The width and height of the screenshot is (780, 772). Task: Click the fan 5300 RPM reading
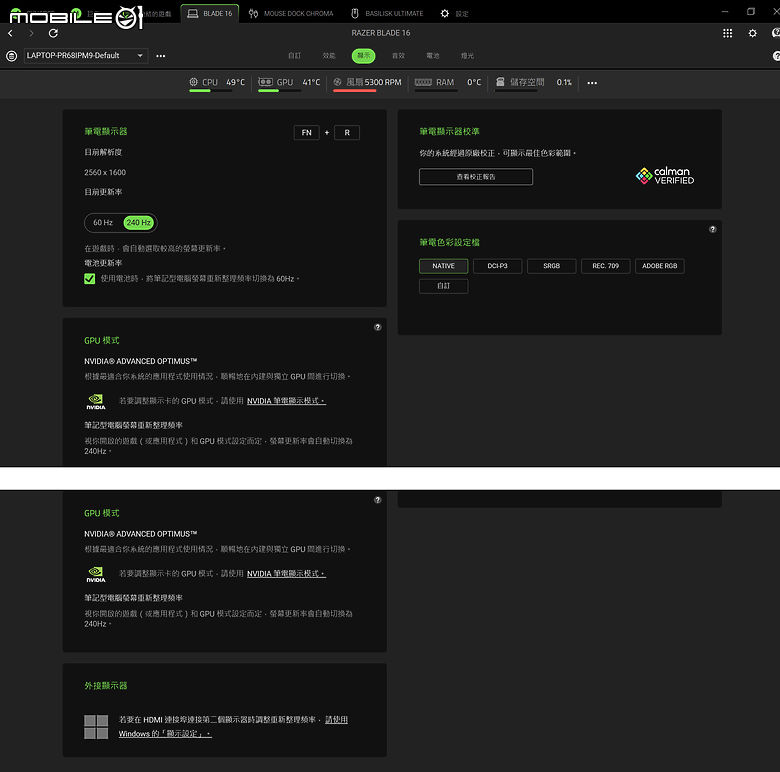point(383,82)
